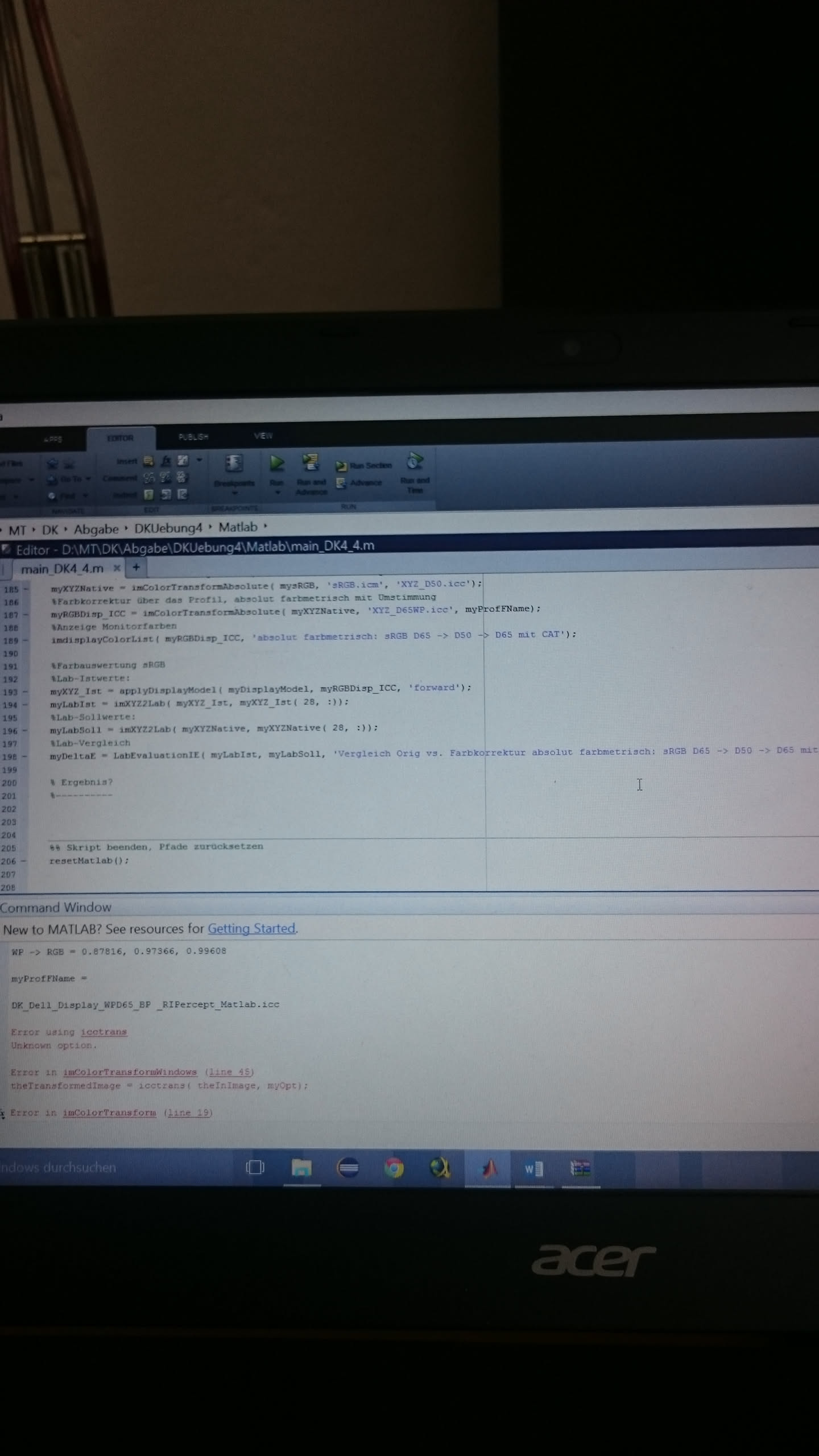Open the Getting Started link

point(251,929)
